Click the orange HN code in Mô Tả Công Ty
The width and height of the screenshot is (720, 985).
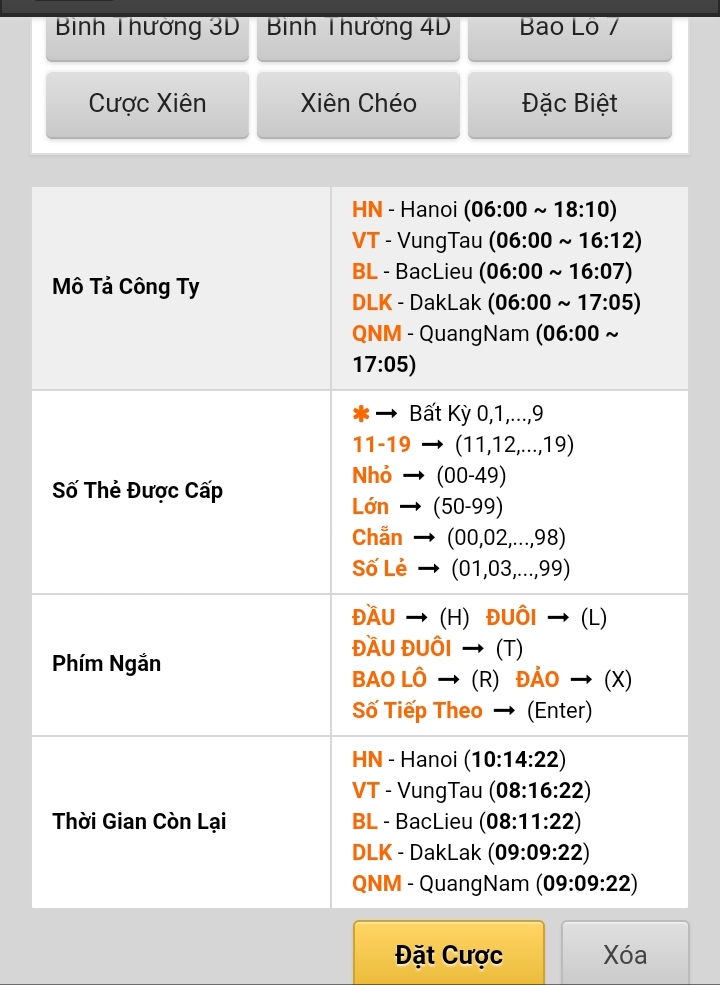[367, 210]
